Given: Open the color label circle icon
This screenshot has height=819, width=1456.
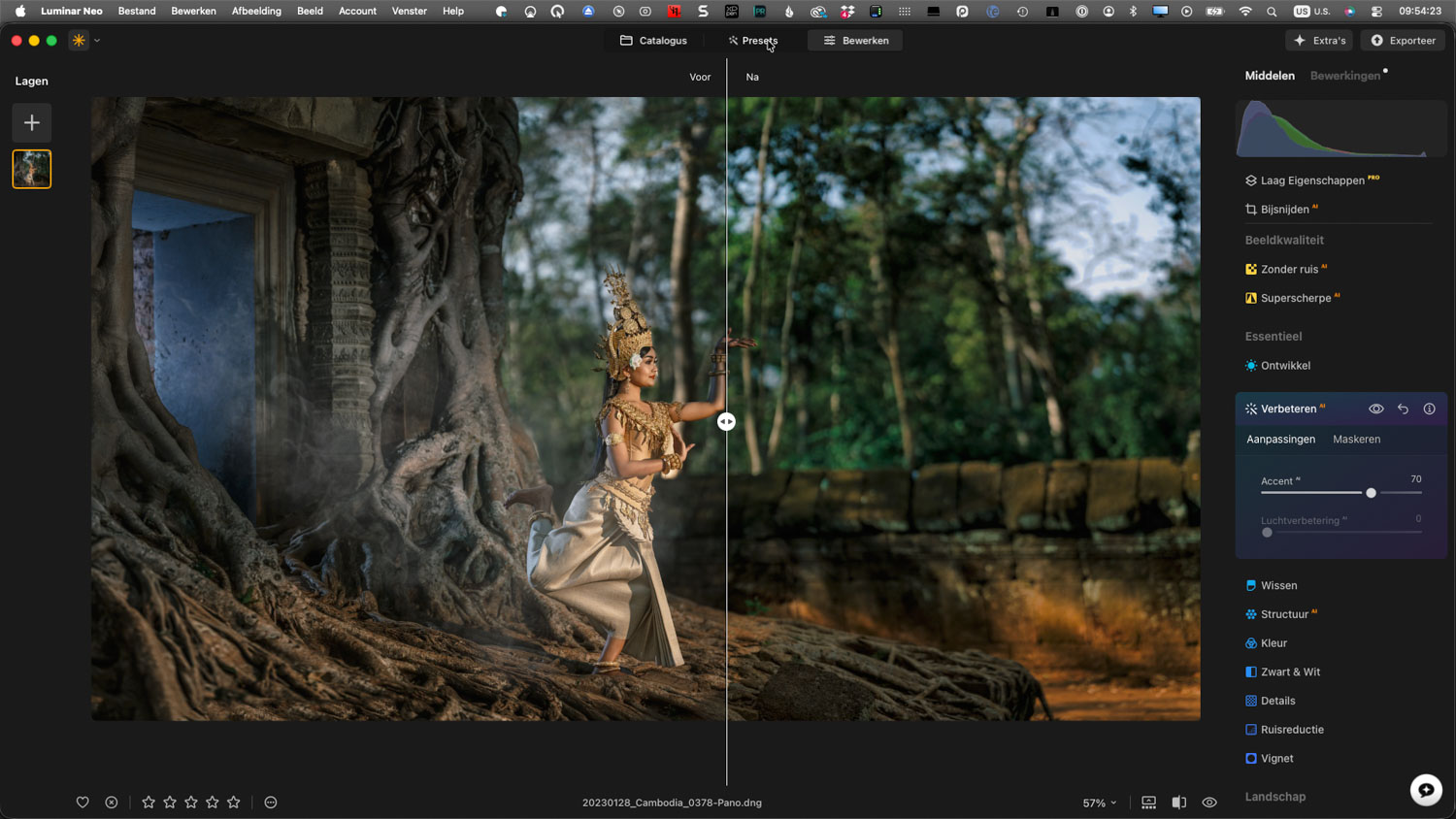Looking at the screenshot, I should (x=271, y=803).
